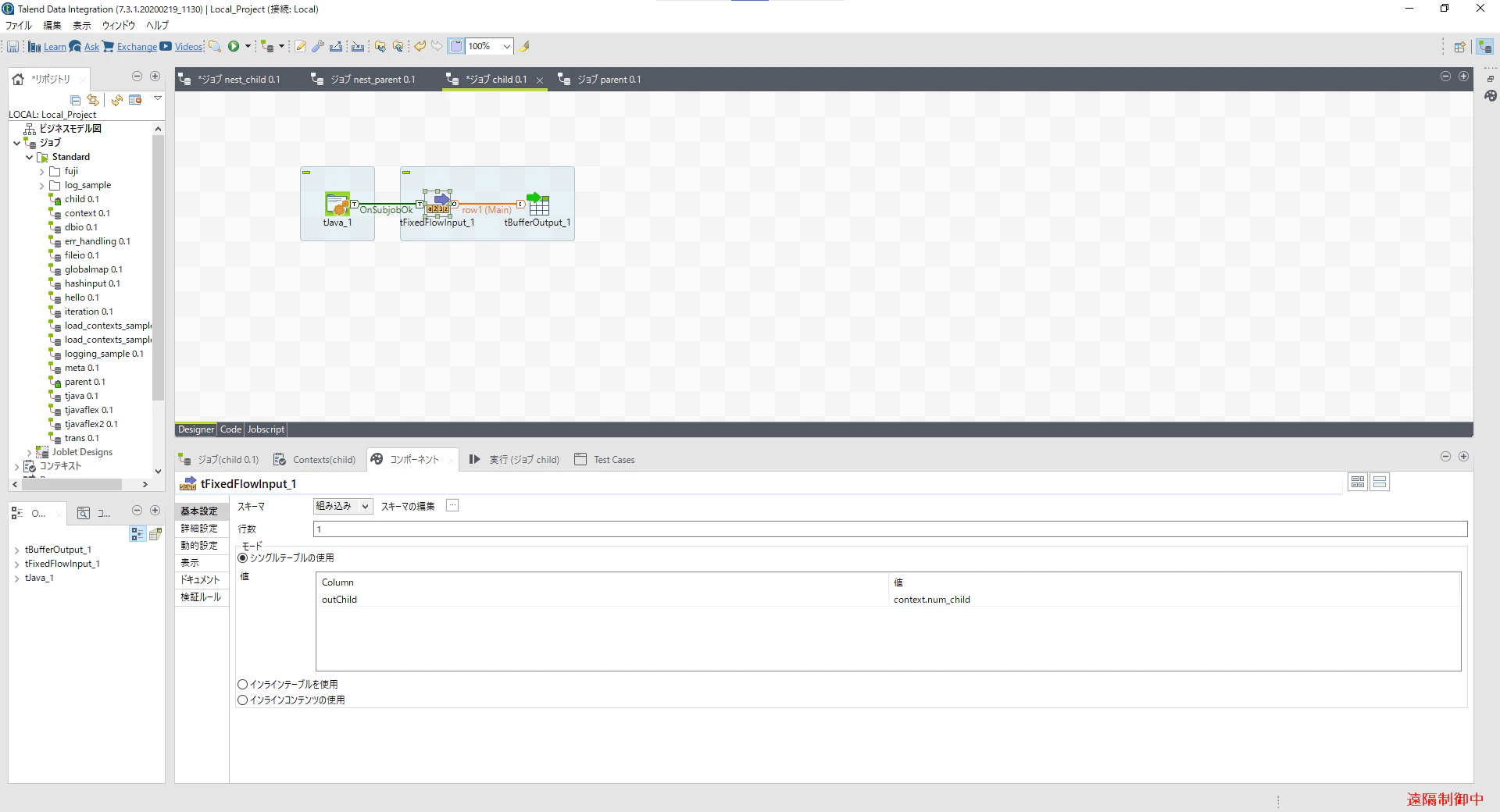This screenshot has width=1500, height=812.
Task: Refresh the repository tree
Action: (117, 100)
